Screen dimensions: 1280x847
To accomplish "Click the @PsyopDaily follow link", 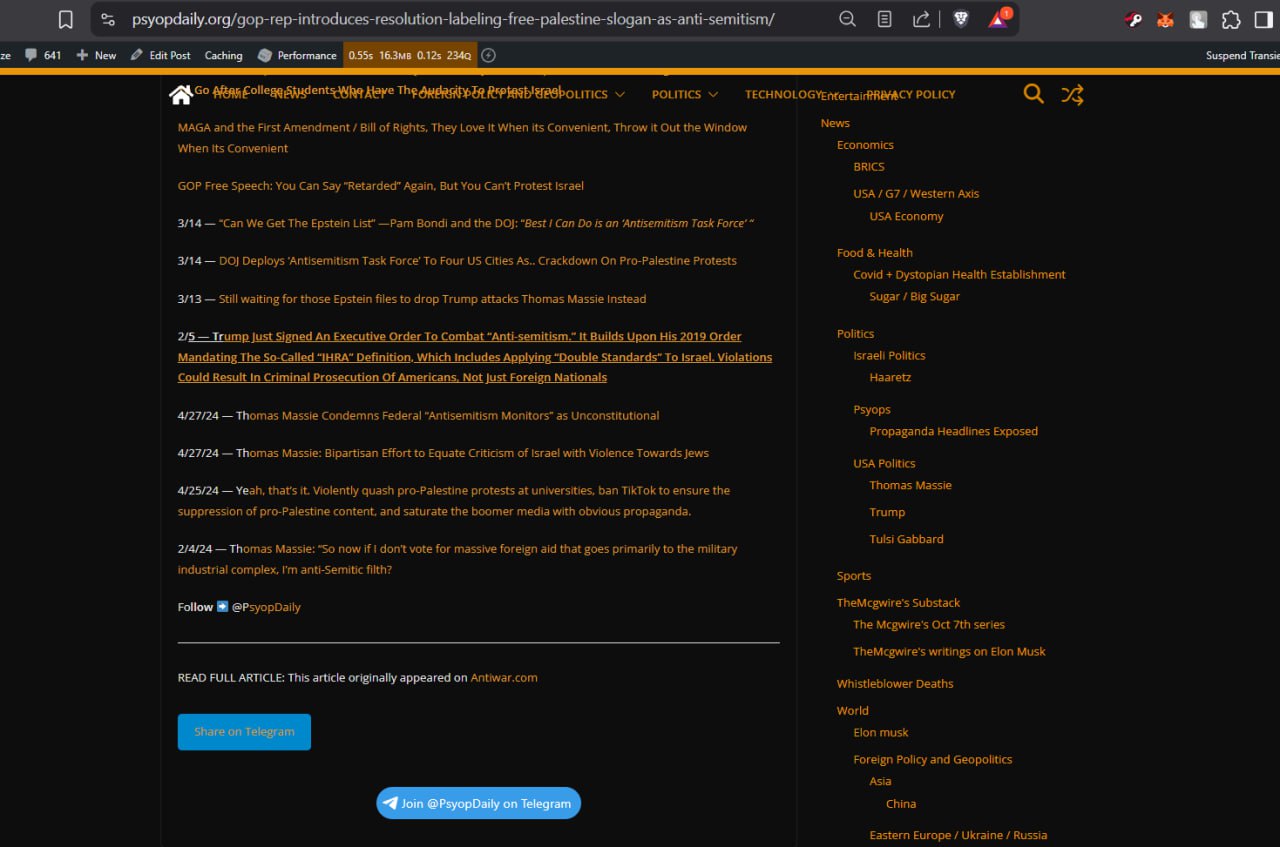I will pos(266,607).
